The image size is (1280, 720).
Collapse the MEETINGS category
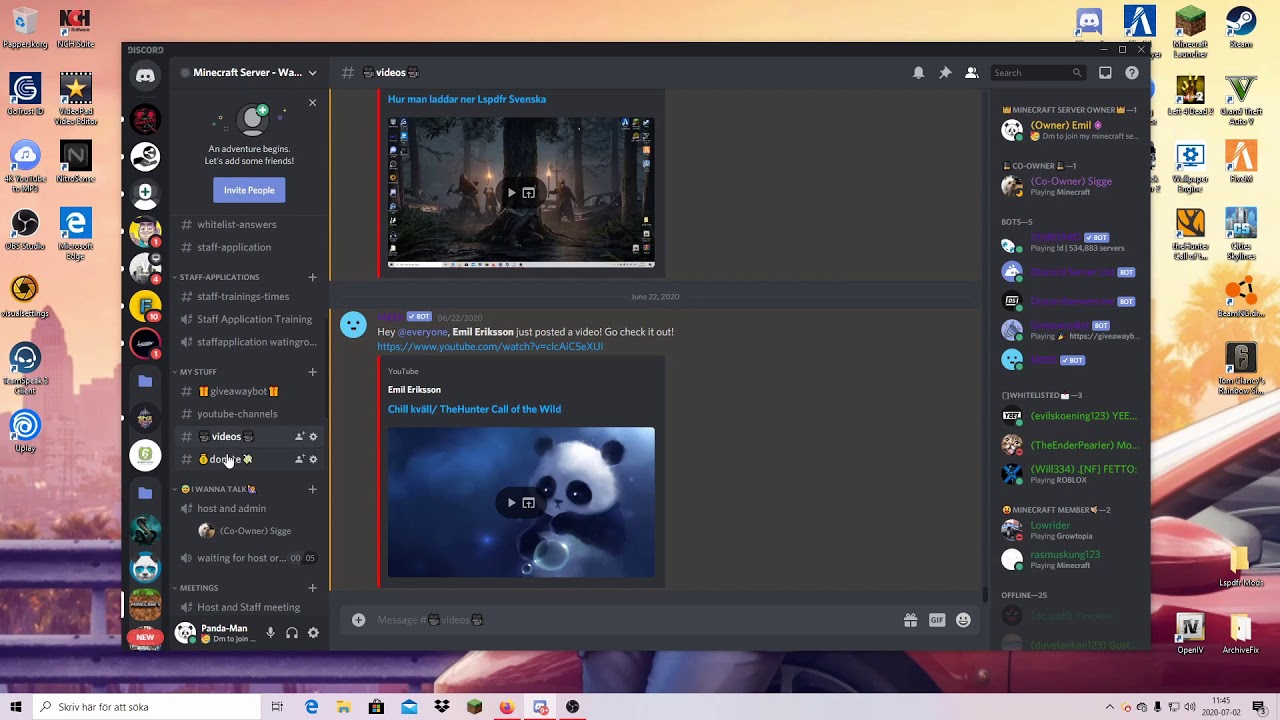[198, 588]
